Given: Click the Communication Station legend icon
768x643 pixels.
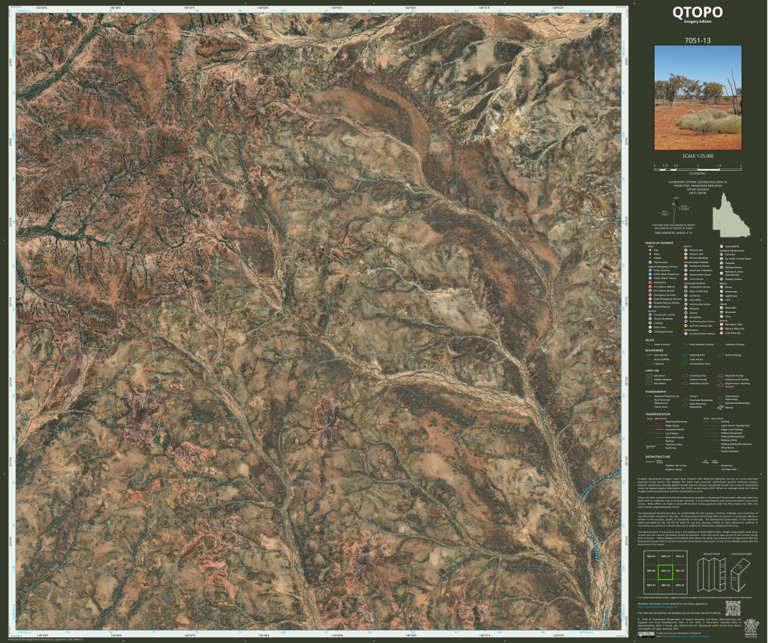Looking at the screenshot, I should coord(686,333).
